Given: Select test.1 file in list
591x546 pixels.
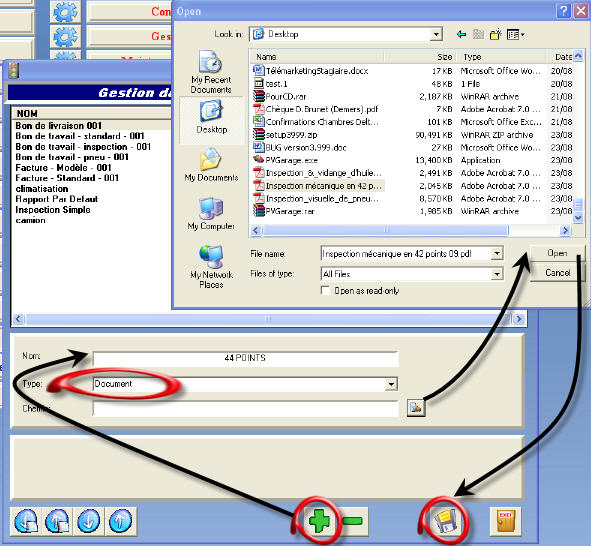Looking at the screenshot, I should [x=271, y=84].
